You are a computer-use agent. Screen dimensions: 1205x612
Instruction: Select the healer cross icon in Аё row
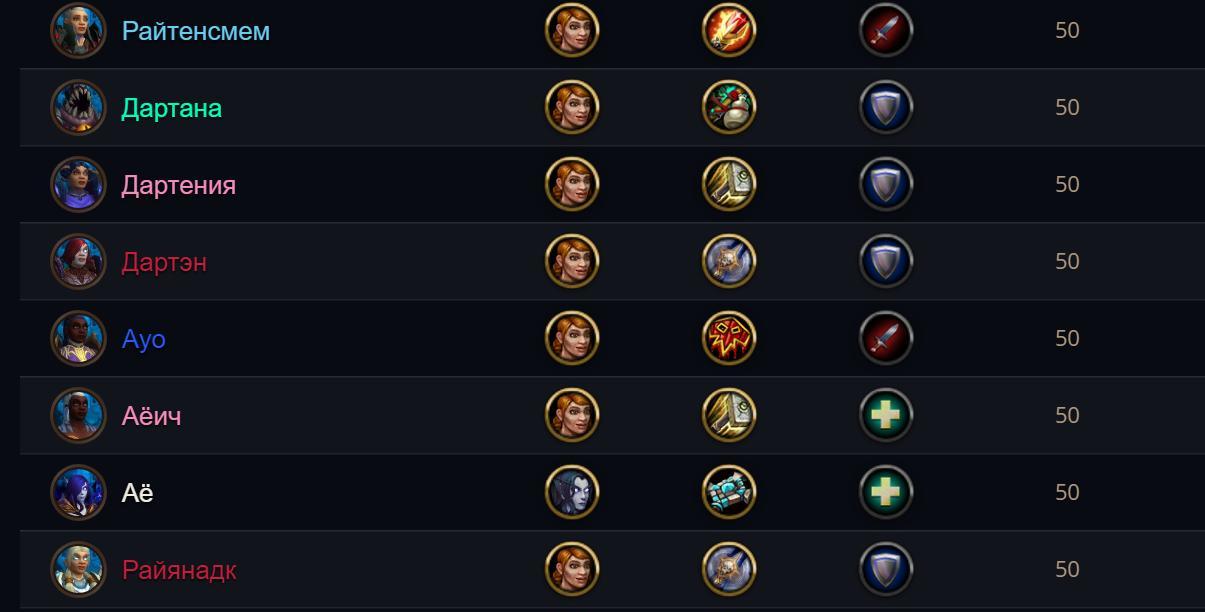coord(886,492)
